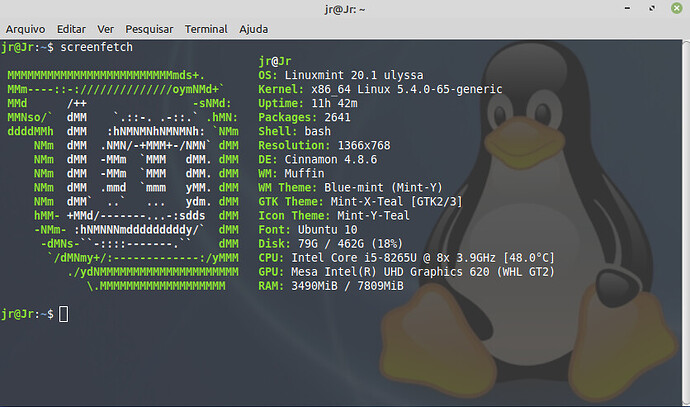Open the Editar menu
The height and width of the screenshot is (407, 690).
pos(71,29)
